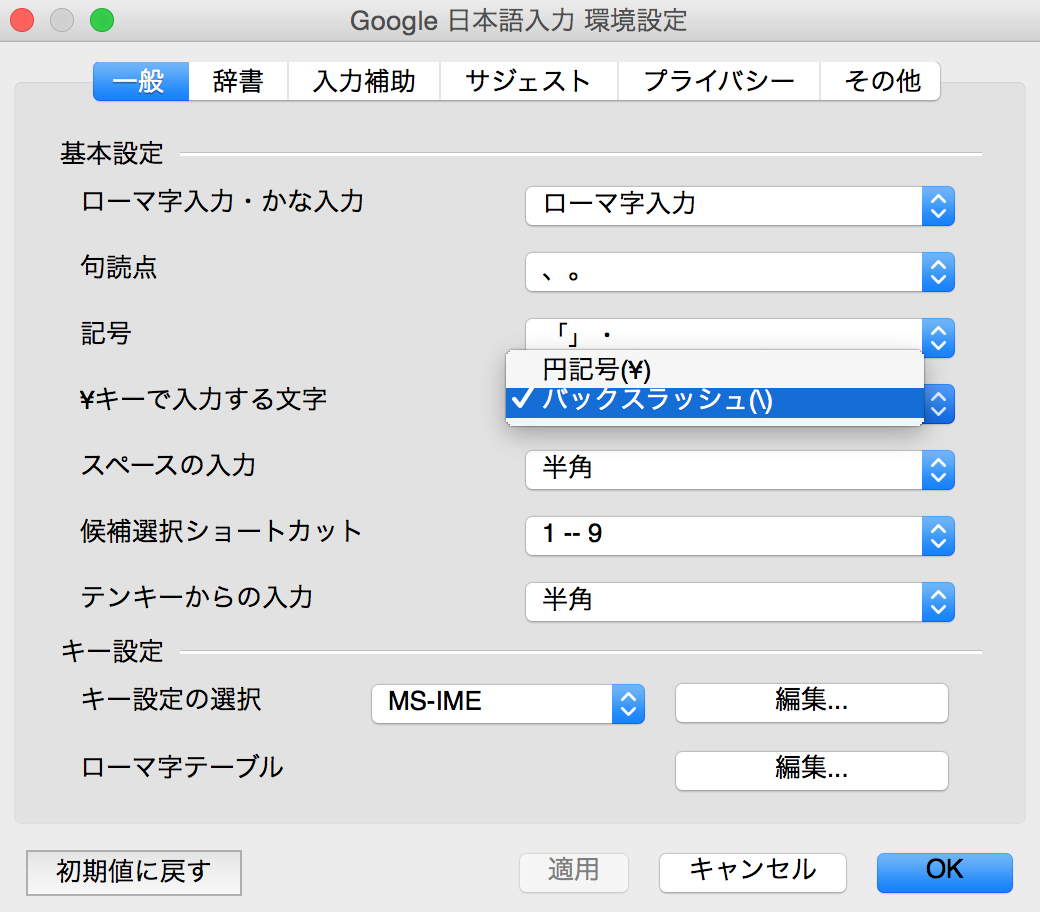The image size is (1040, 912).
Task: Open the 句読点 punctuation dropdown
Action: pos(740,272)
